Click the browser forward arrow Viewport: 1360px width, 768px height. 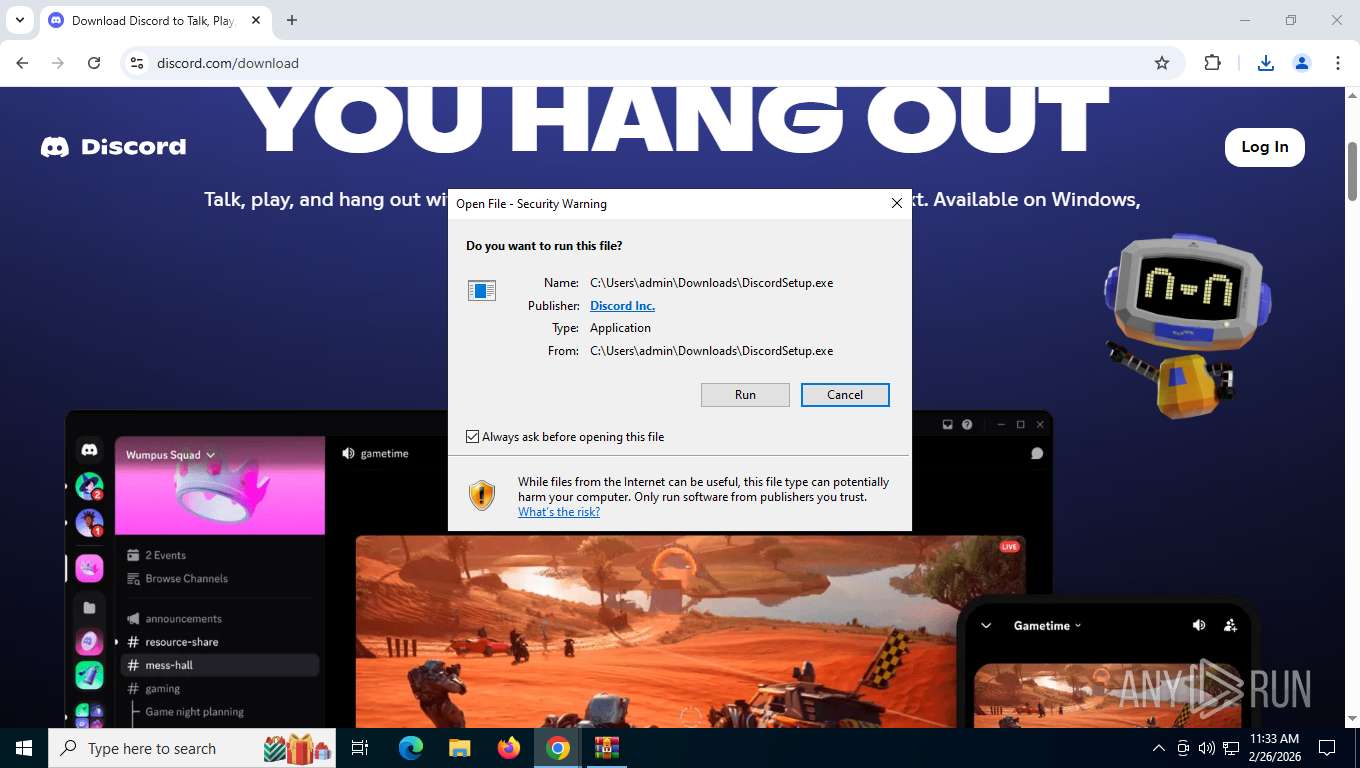pos(58,63)
